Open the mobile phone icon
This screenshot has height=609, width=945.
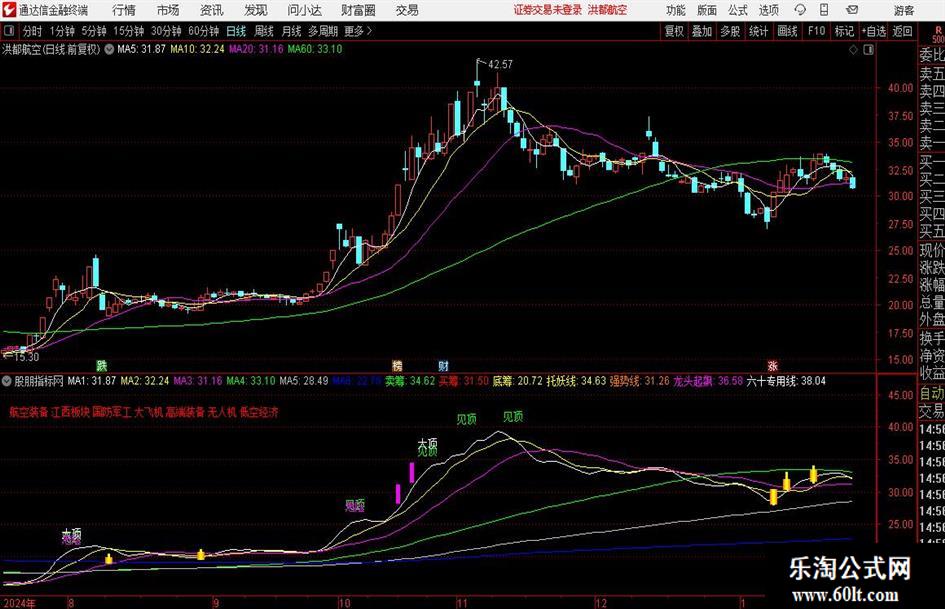click(824, 10)
